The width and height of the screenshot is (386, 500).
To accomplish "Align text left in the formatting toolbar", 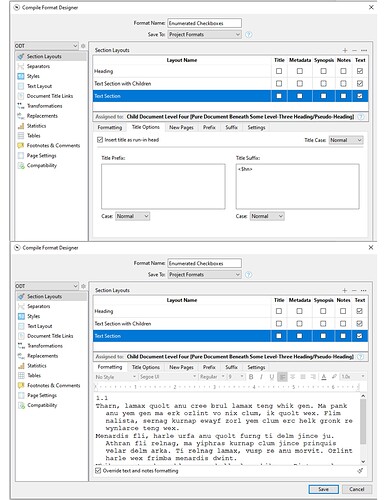I will [282, 377].
